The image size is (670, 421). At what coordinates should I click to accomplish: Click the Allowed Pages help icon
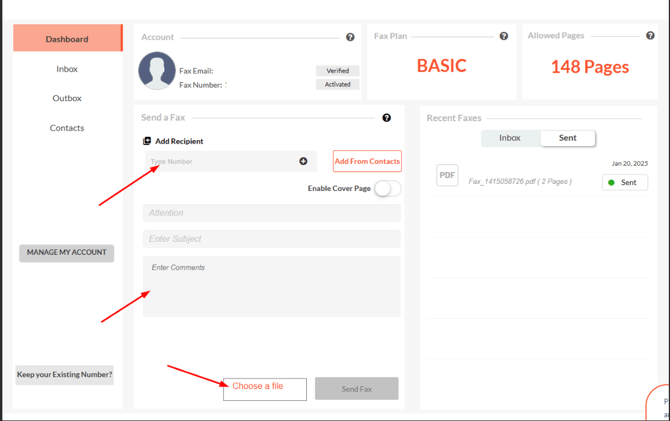(x=650, y=36)
